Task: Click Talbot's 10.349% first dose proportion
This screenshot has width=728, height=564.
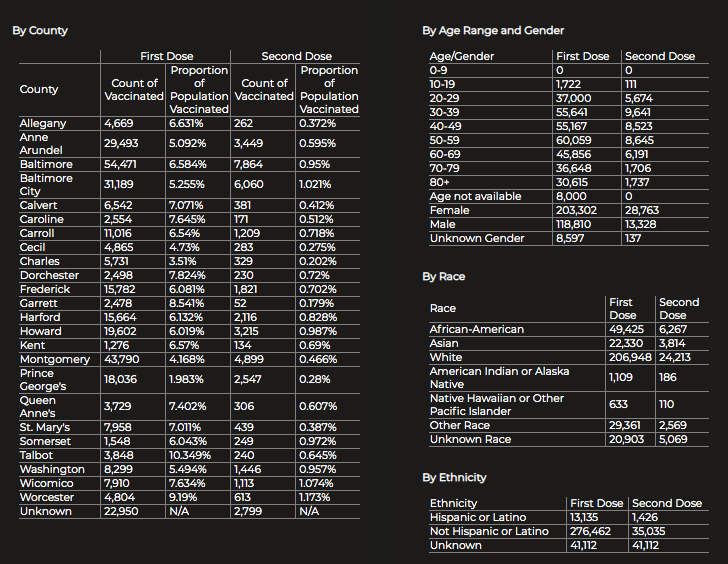Action: [x=190, y=455]
